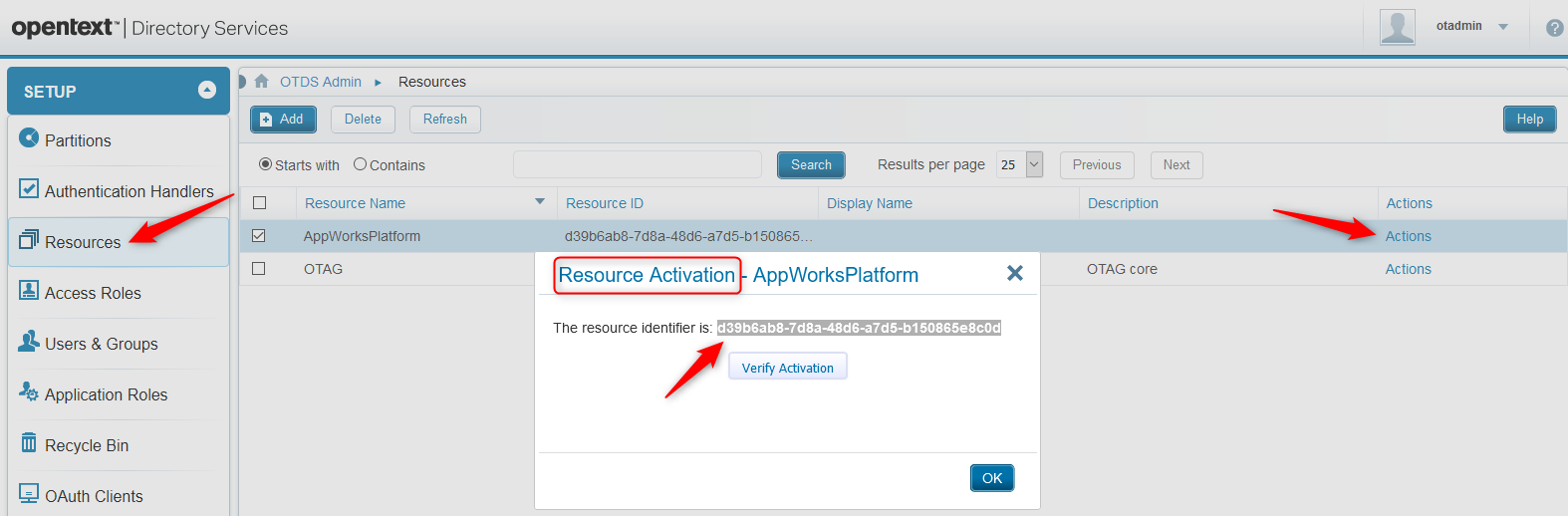This screenshot has width=1568, height=516.
Task: Click the Application Roles icon
Action: (x=29, y=391)
